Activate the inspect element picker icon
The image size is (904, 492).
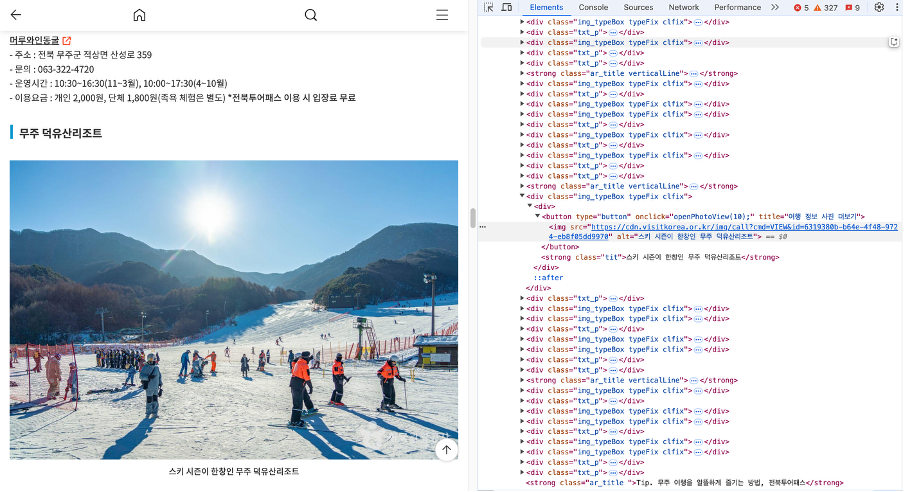point(489,7)
